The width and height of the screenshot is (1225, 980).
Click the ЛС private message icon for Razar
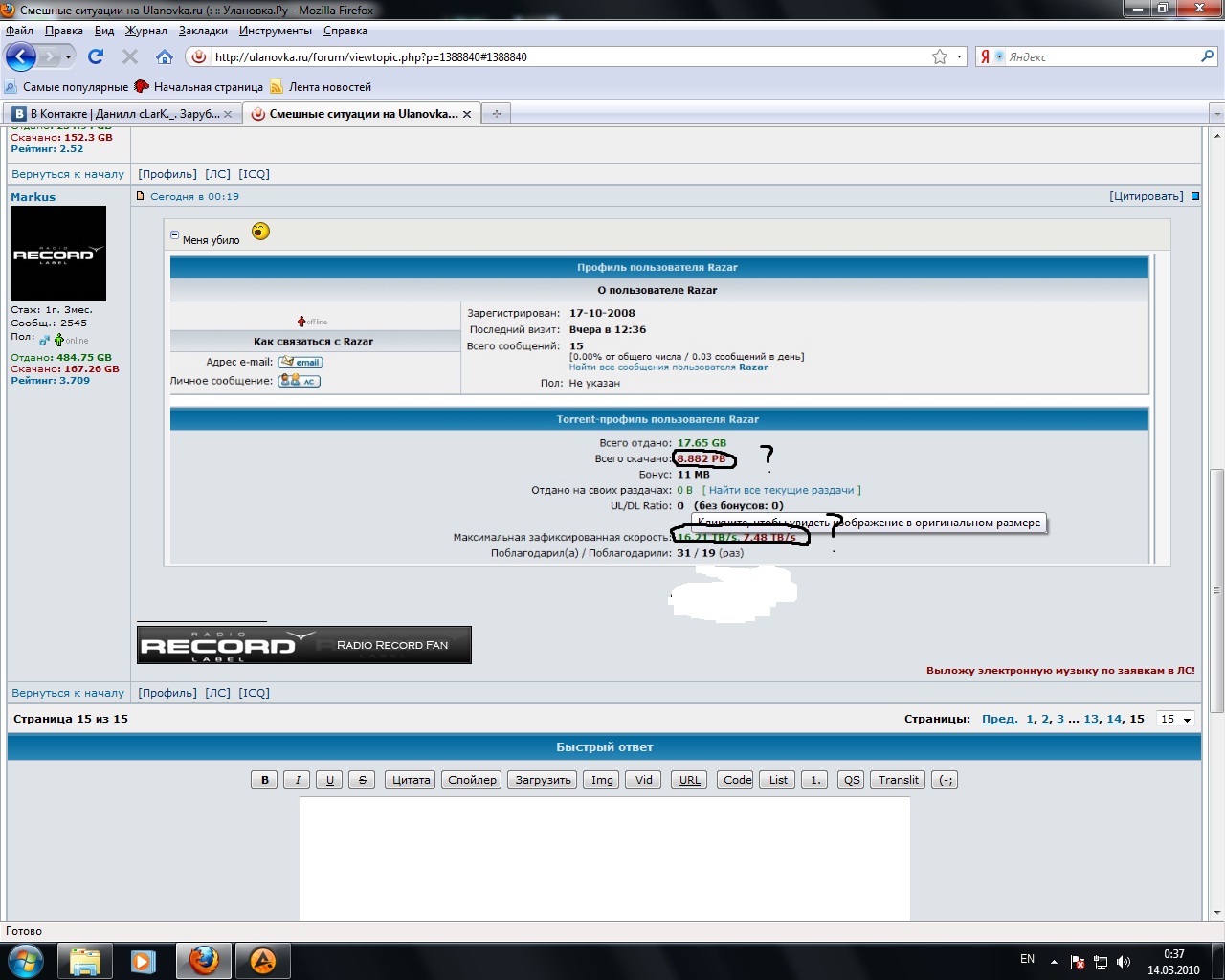pos(300,381)
